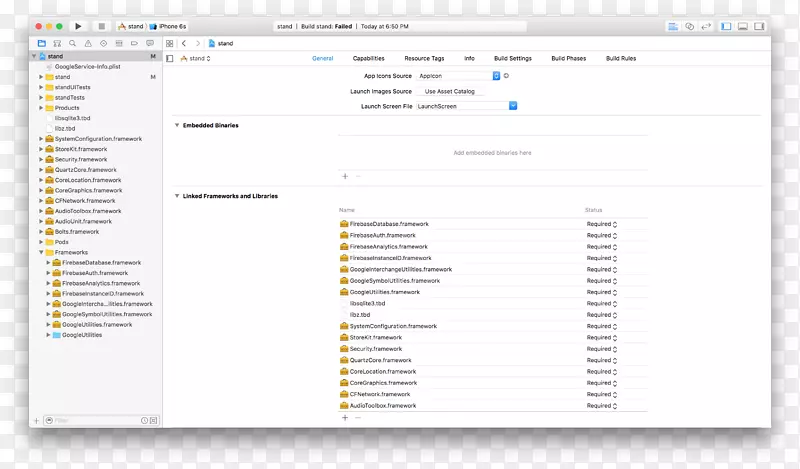Choose the stand scheme in toolbar
The width and height of the screenshot is (800, 469).
click(131, 26)
